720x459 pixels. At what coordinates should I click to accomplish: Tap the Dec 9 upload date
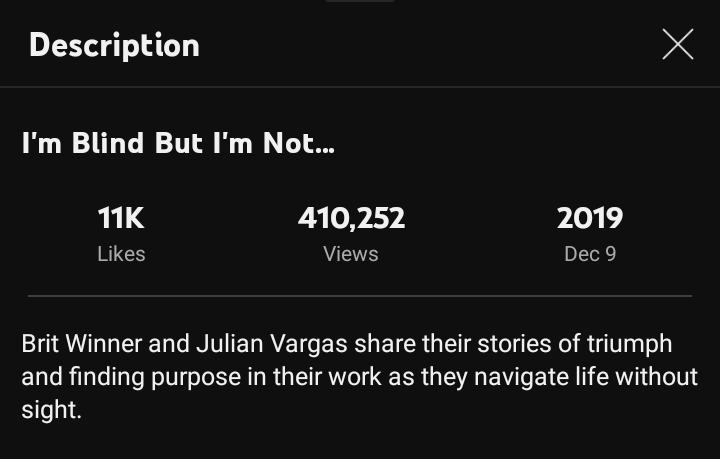[590, 254]
